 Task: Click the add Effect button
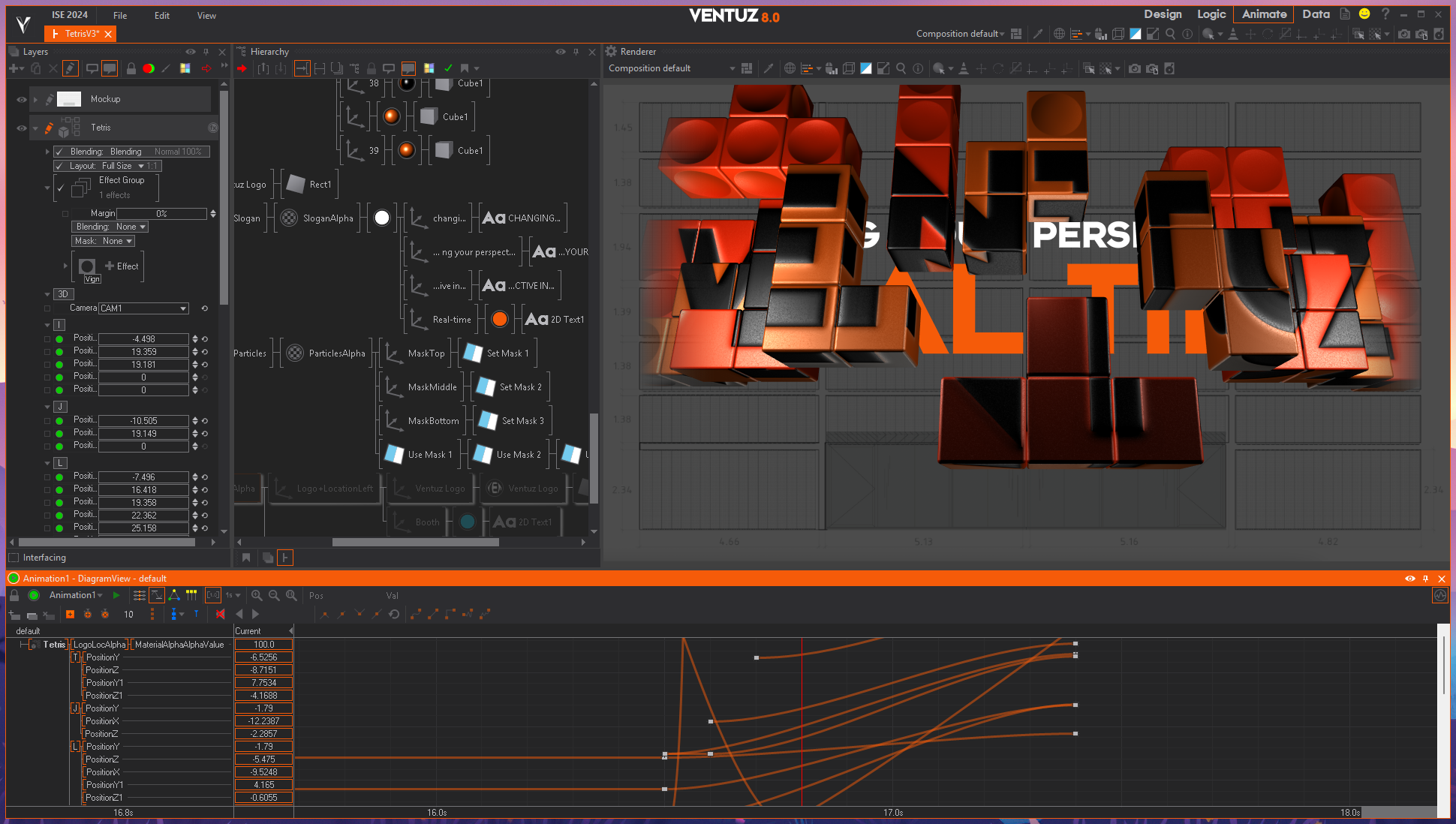[122, 266]
